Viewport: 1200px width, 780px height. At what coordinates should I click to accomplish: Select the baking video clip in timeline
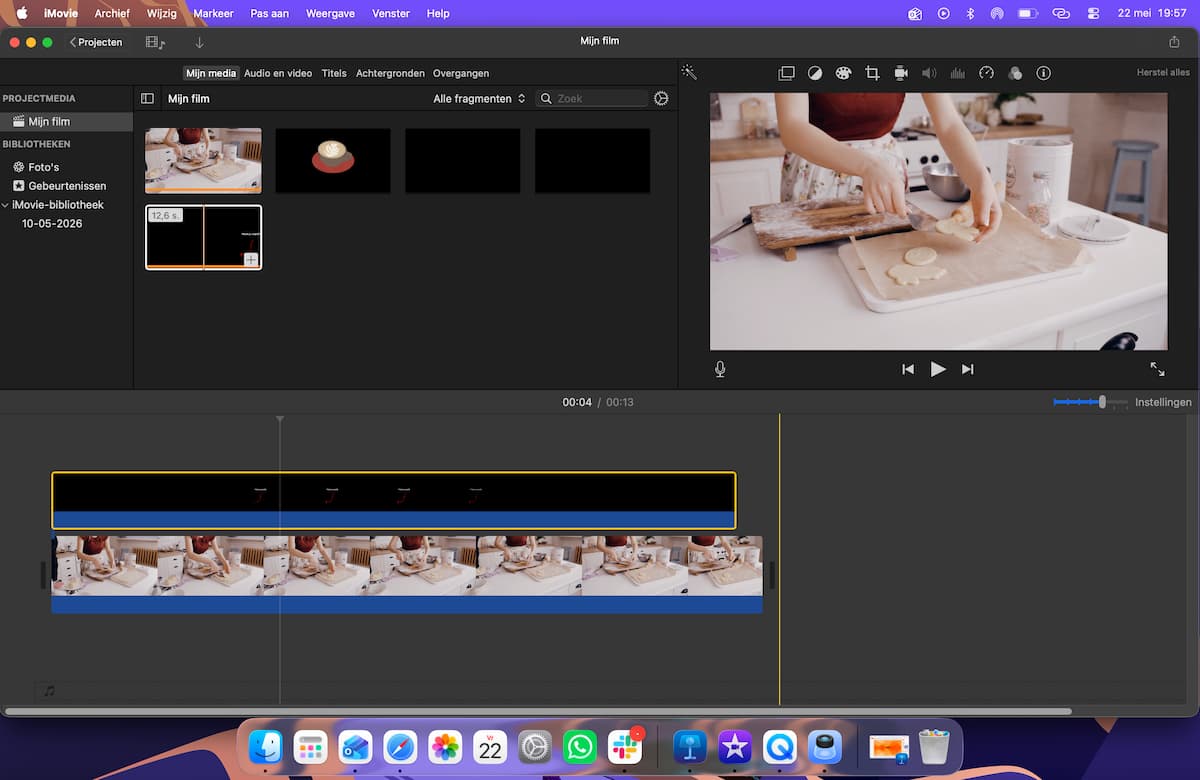point(407,574)
